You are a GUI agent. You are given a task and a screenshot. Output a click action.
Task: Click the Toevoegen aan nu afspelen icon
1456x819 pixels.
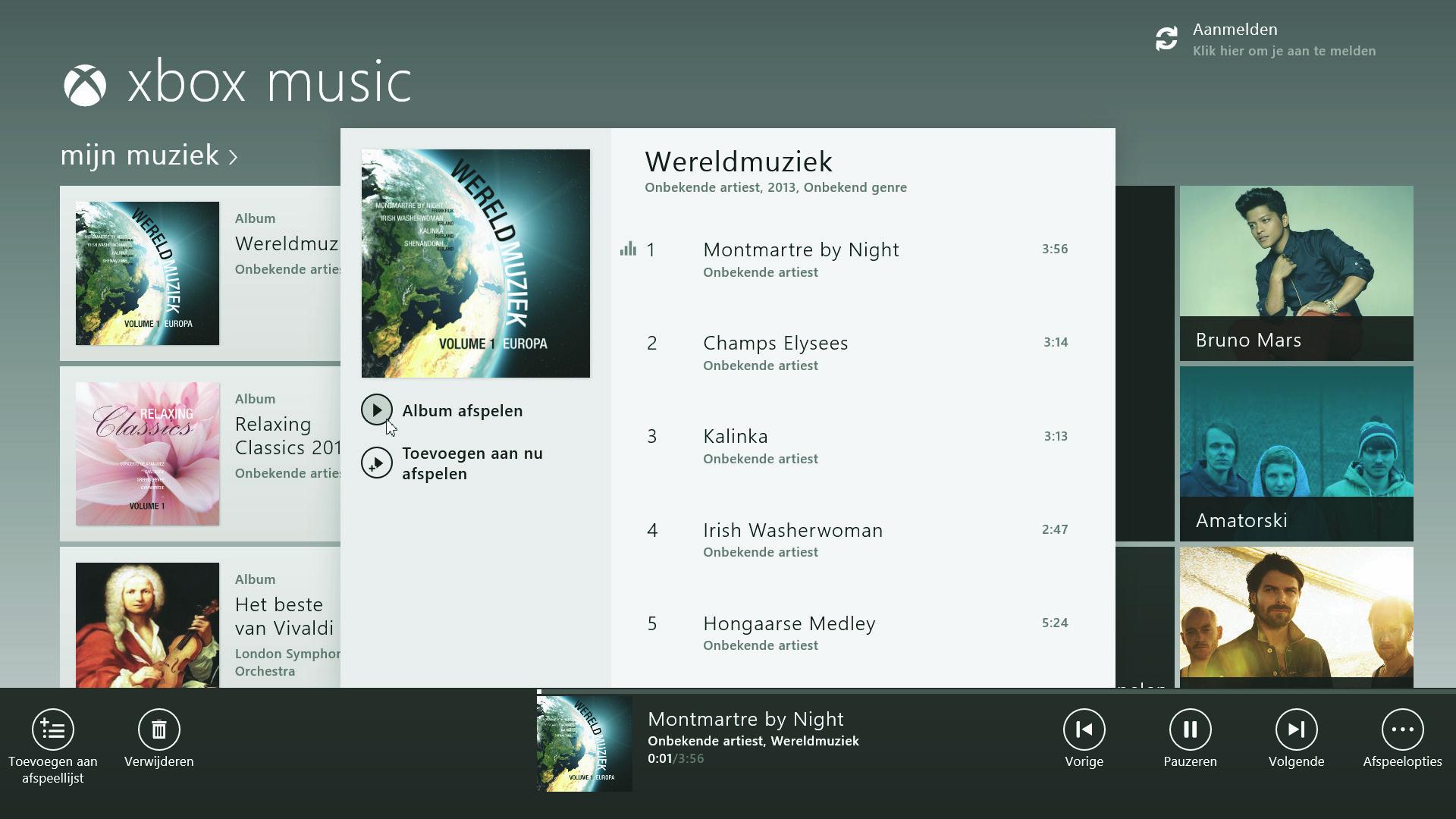click(377, 463)
